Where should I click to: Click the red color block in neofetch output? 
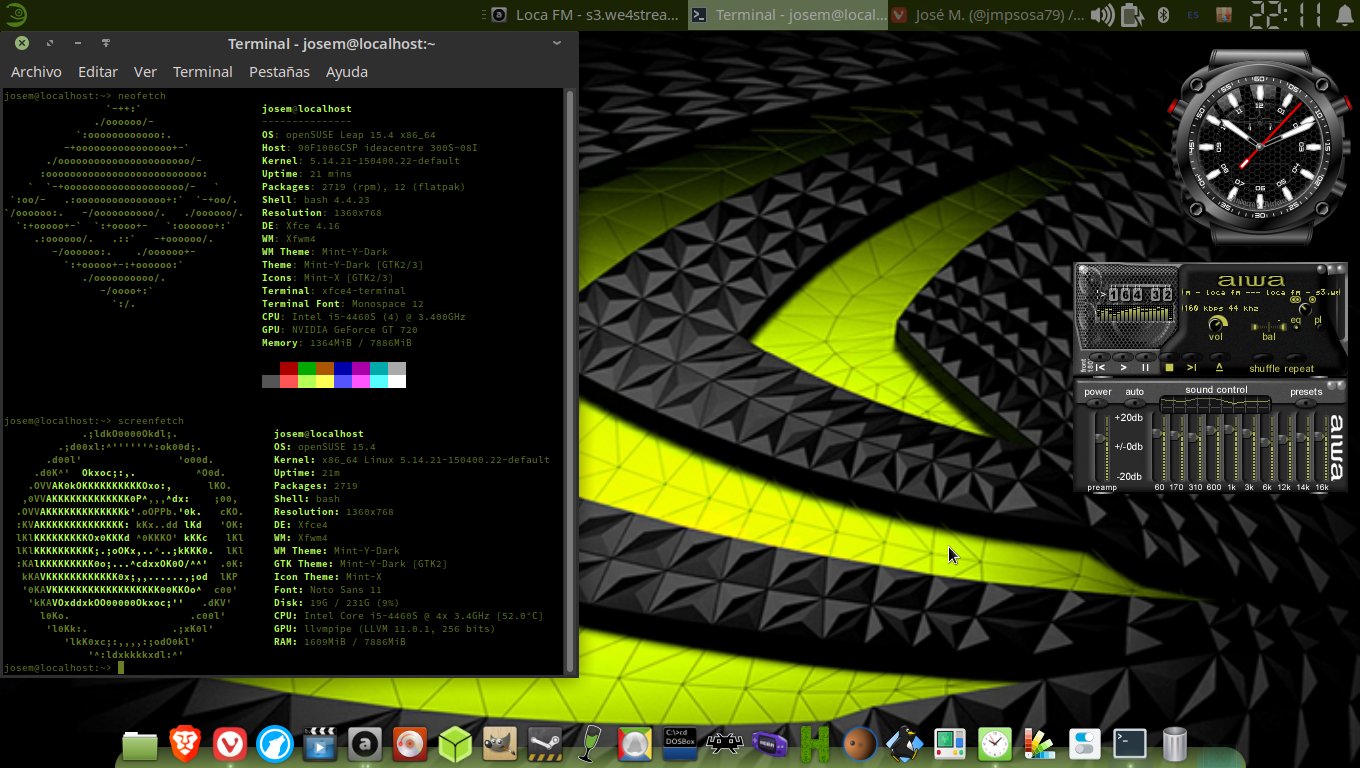click(289, 368)
